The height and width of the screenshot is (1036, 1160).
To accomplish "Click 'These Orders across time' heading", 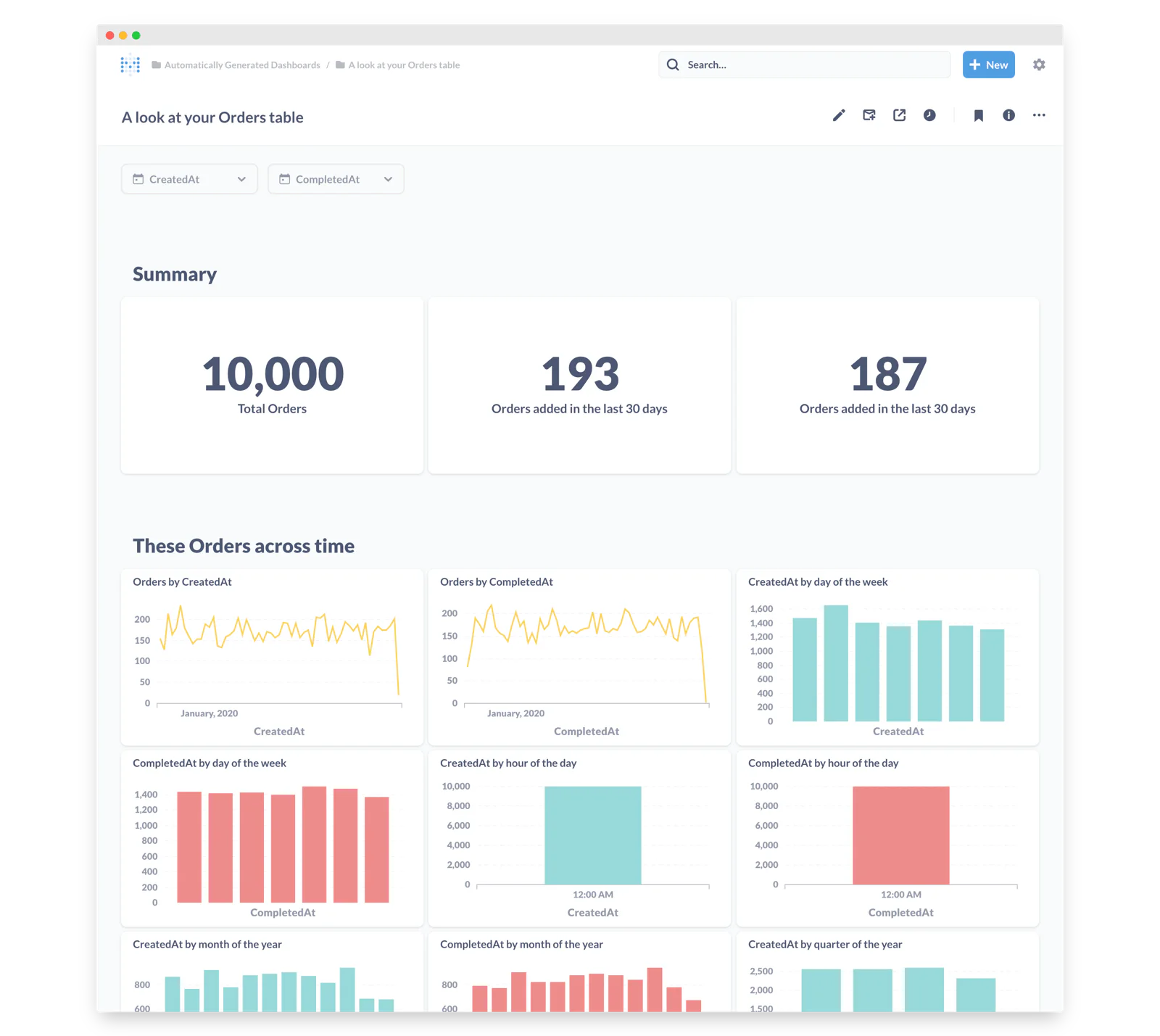I will tap(244, 546).
